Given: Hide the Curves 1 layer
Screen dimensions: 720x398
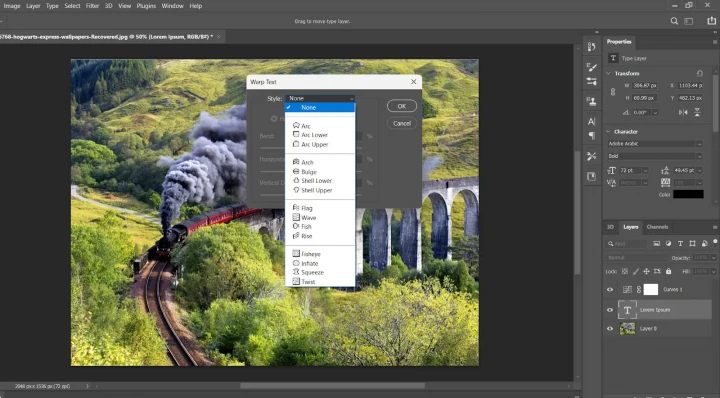Looking at the screenshot, I should click(x=610, y=290).
